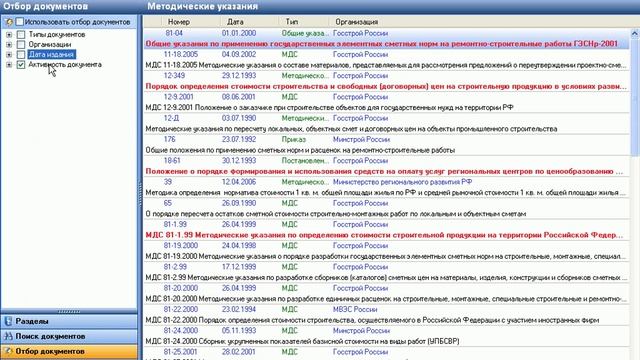Select document number '12-349'
This screenshot has width=640, height=360.
[x=174, y=76]
